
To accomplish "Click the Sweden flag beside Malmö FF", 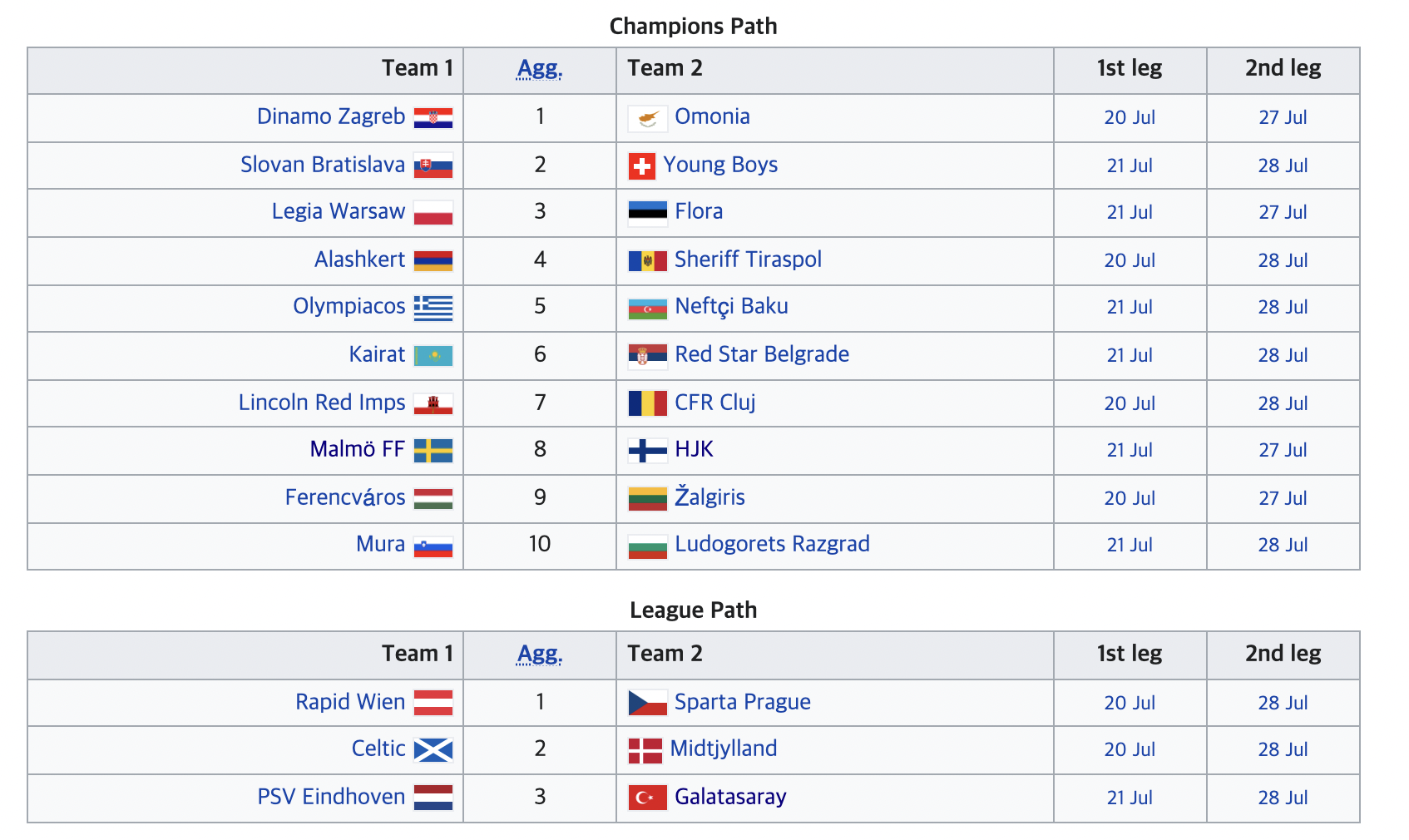I will click(433, 451).
